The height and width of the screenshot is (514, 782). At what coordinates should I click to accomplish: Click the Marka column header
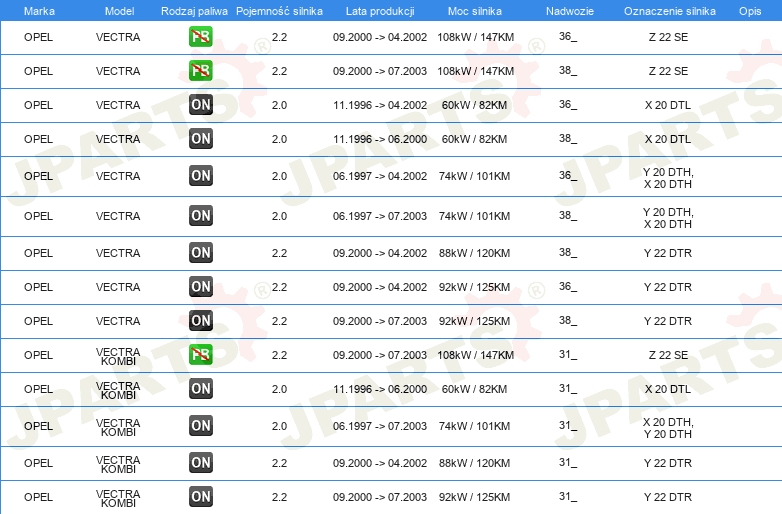[x=39, y=11]
